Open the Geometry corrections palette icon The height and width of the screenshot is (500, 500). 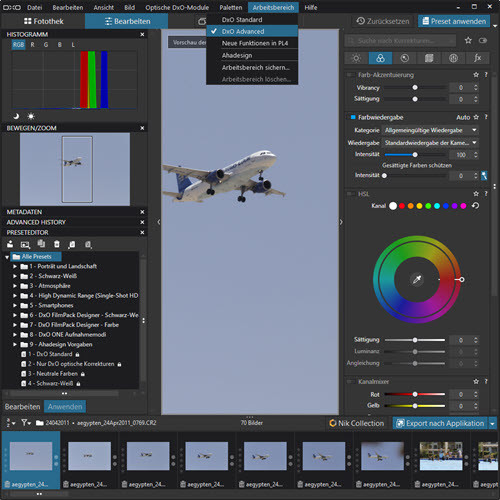429,58
